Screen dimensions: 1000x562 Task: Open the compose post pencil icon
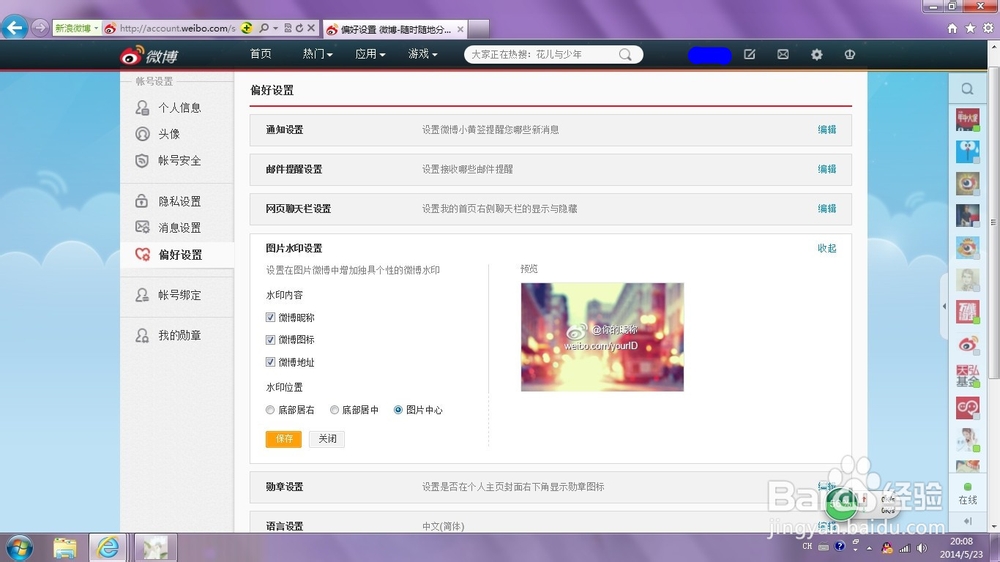point(749,55)
